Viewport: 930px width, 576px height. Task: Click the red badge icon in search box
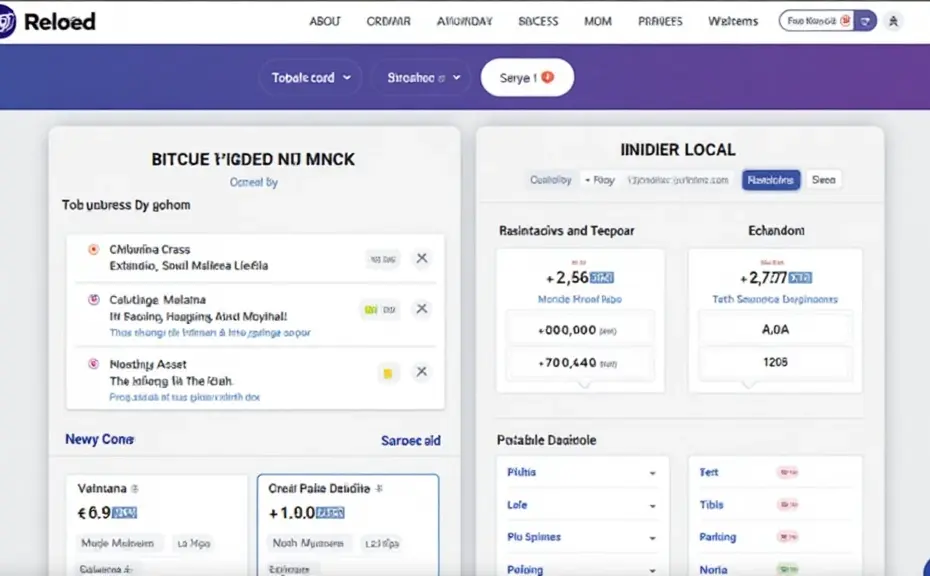846,21
